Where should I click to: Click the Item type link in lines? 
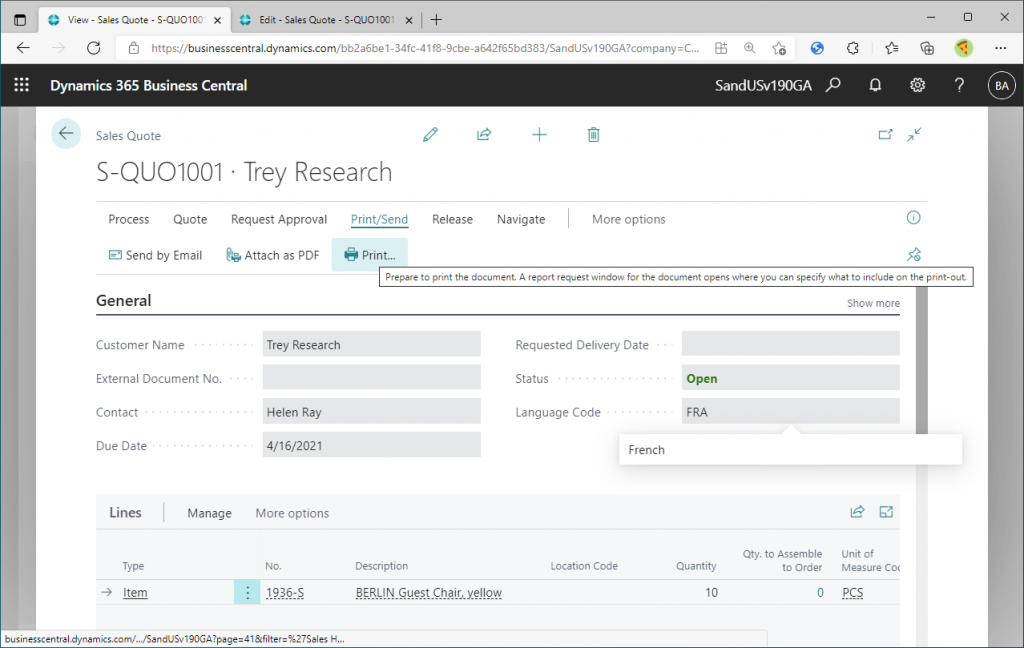click(135, 592)
